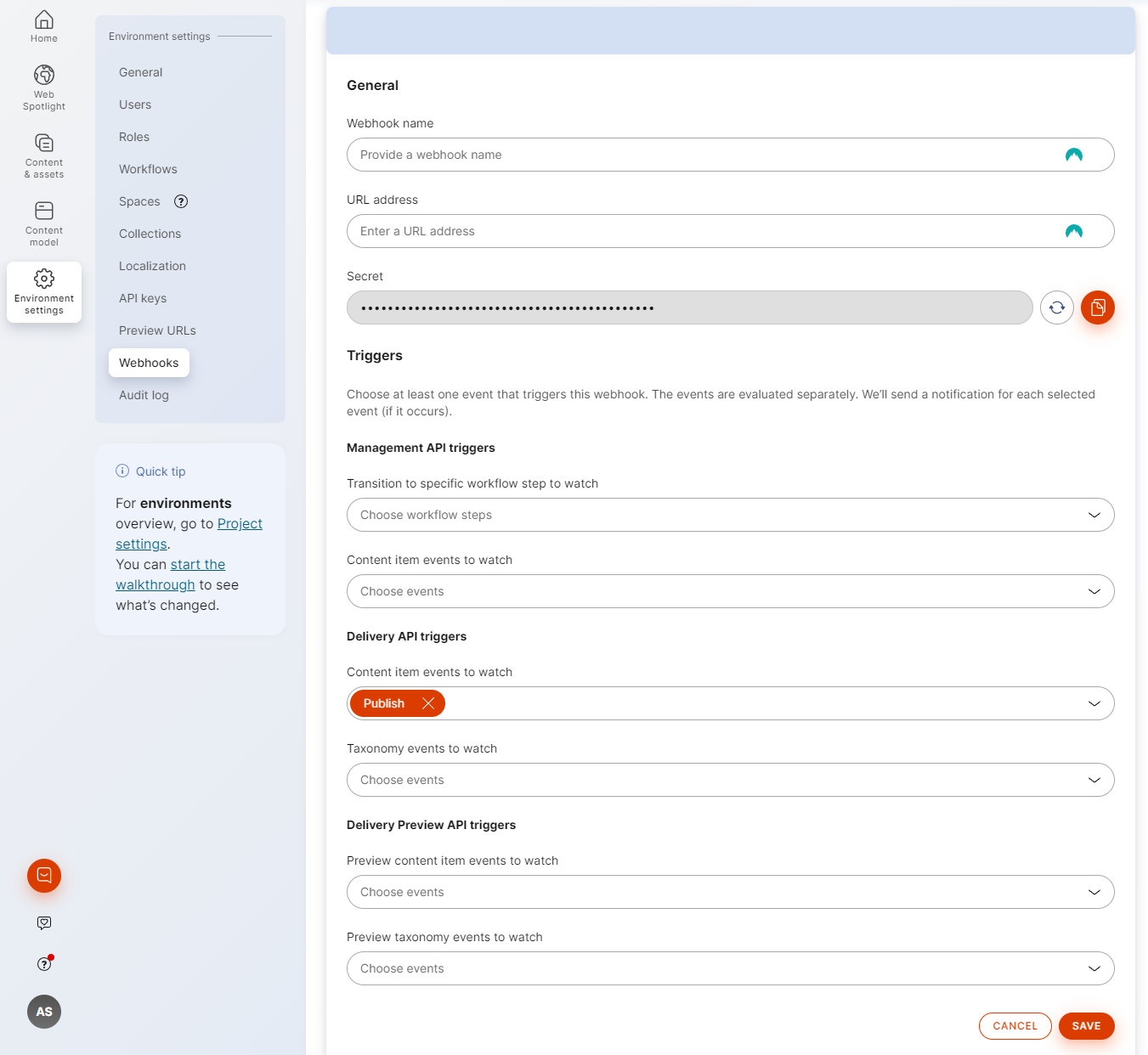Switch to the Webhooks settings tab
This screenshot has height=1055, width=1148.
(149, 363)
